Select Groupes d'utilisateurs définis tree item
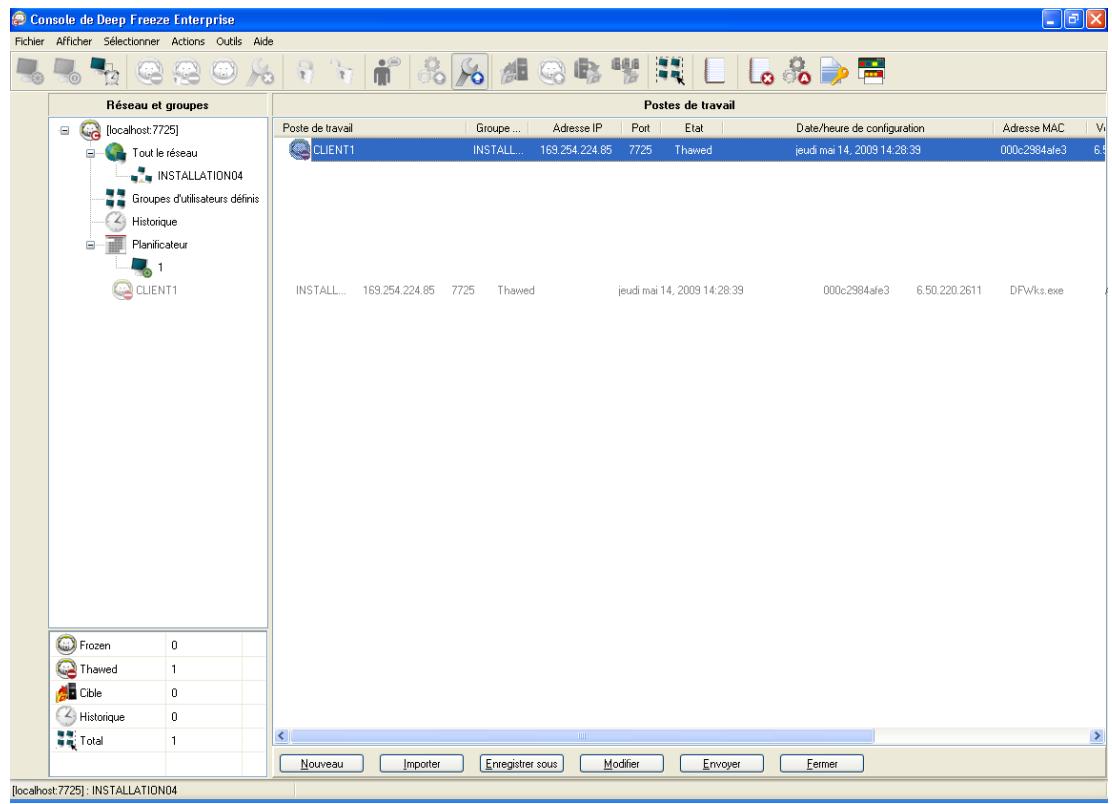 pos(196,199)
